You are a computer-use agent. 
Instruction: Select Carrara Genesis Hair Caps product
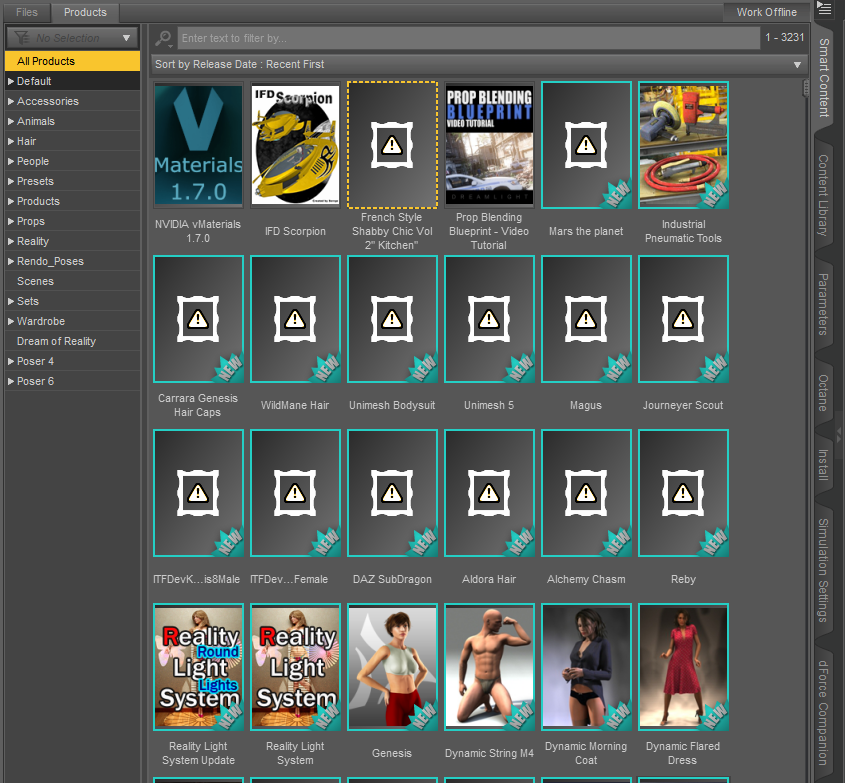pyautogui.click(x=198, y=319)
